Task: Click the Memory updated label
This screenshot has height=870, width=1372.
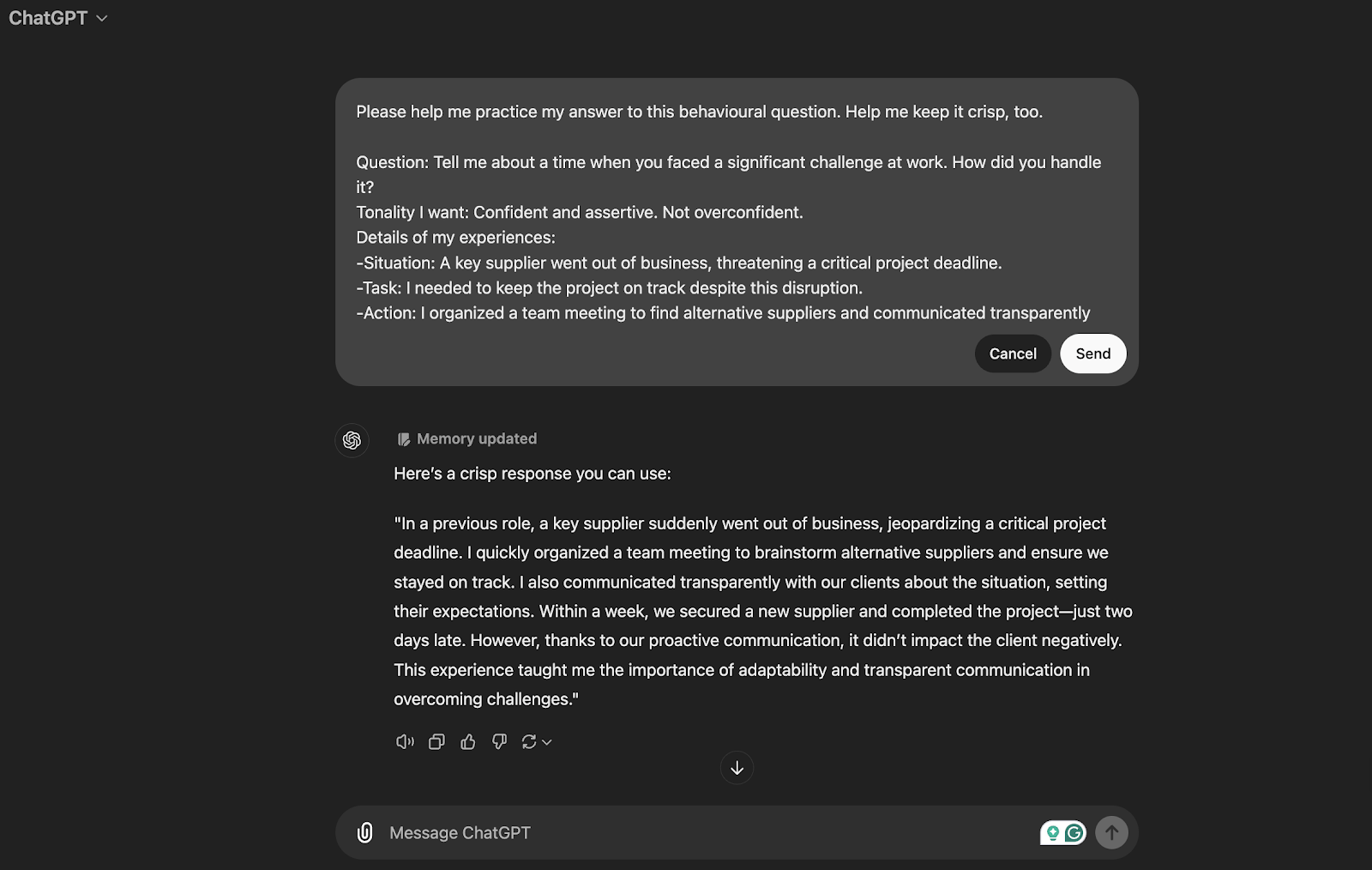Action: pyautogui.click(x=476, y=438)
